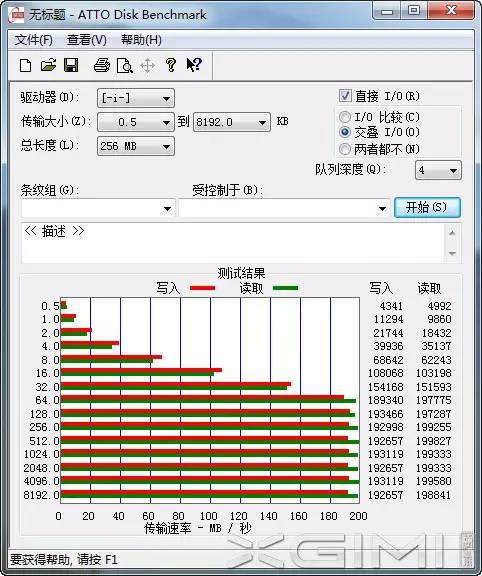Click inside the 描述 description text box

pos(233,242)
